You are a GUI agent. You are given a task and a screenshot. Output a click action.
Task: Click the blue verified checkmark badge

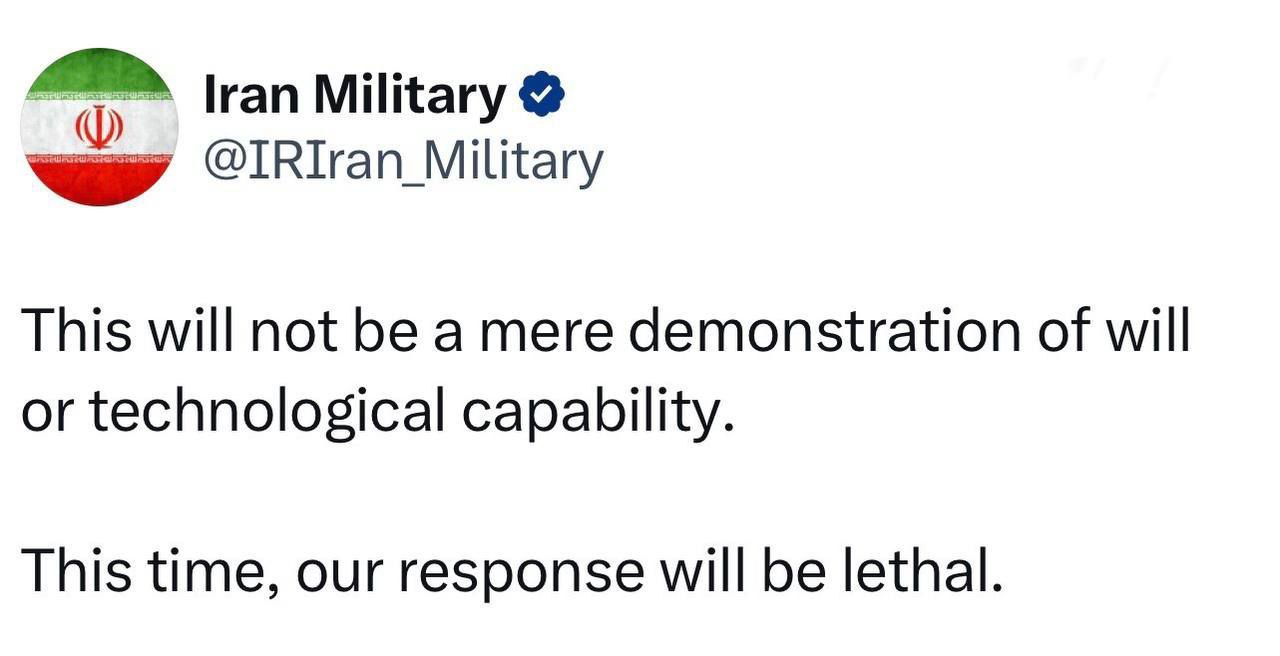[x=542, y=96]
